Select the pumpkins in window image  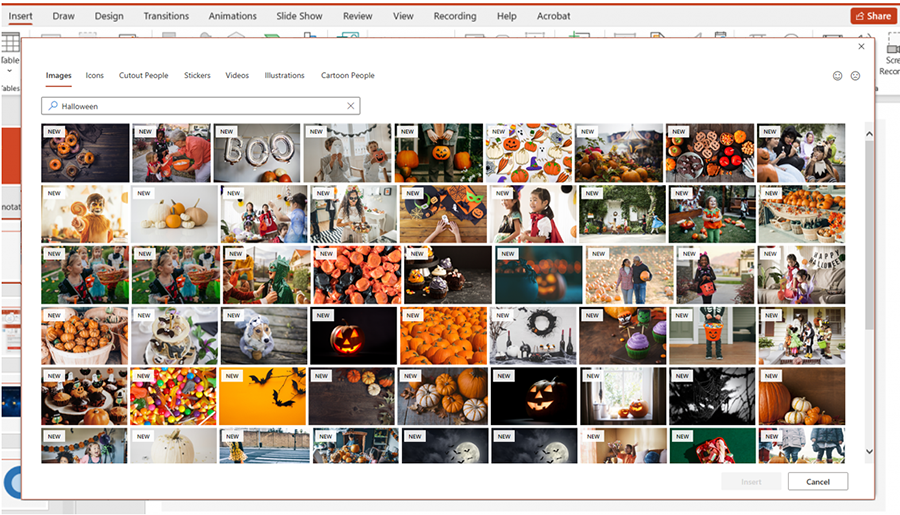point(623,396)
